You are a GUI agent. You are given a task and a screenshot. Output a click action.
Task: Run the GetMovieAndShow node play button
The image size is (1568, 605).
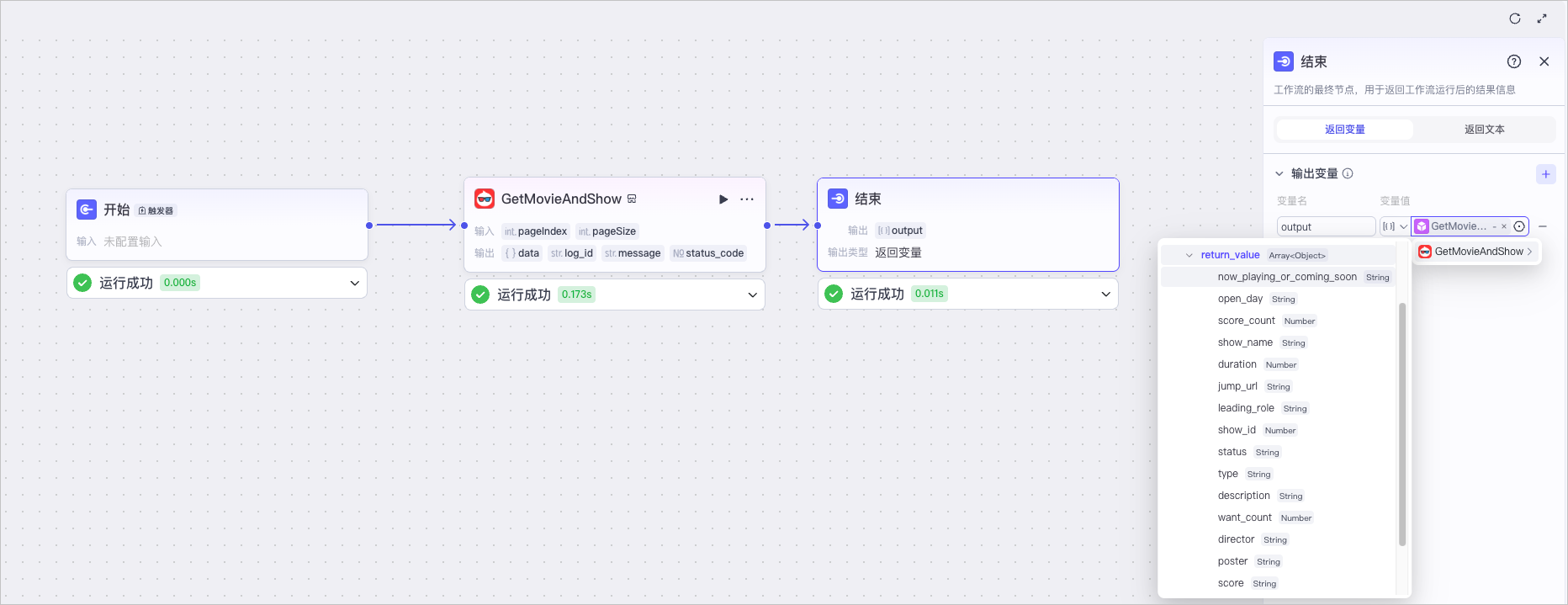click(723, 199)
